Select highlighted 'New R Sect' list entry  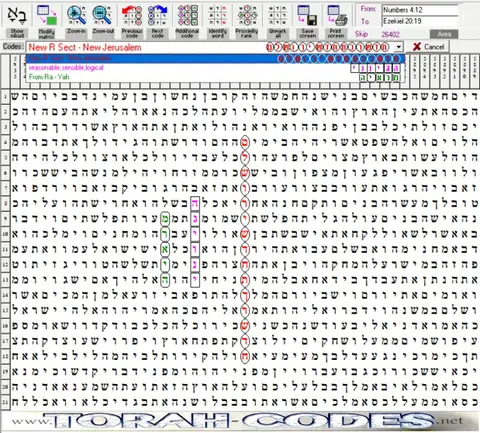tap(215, 59)
